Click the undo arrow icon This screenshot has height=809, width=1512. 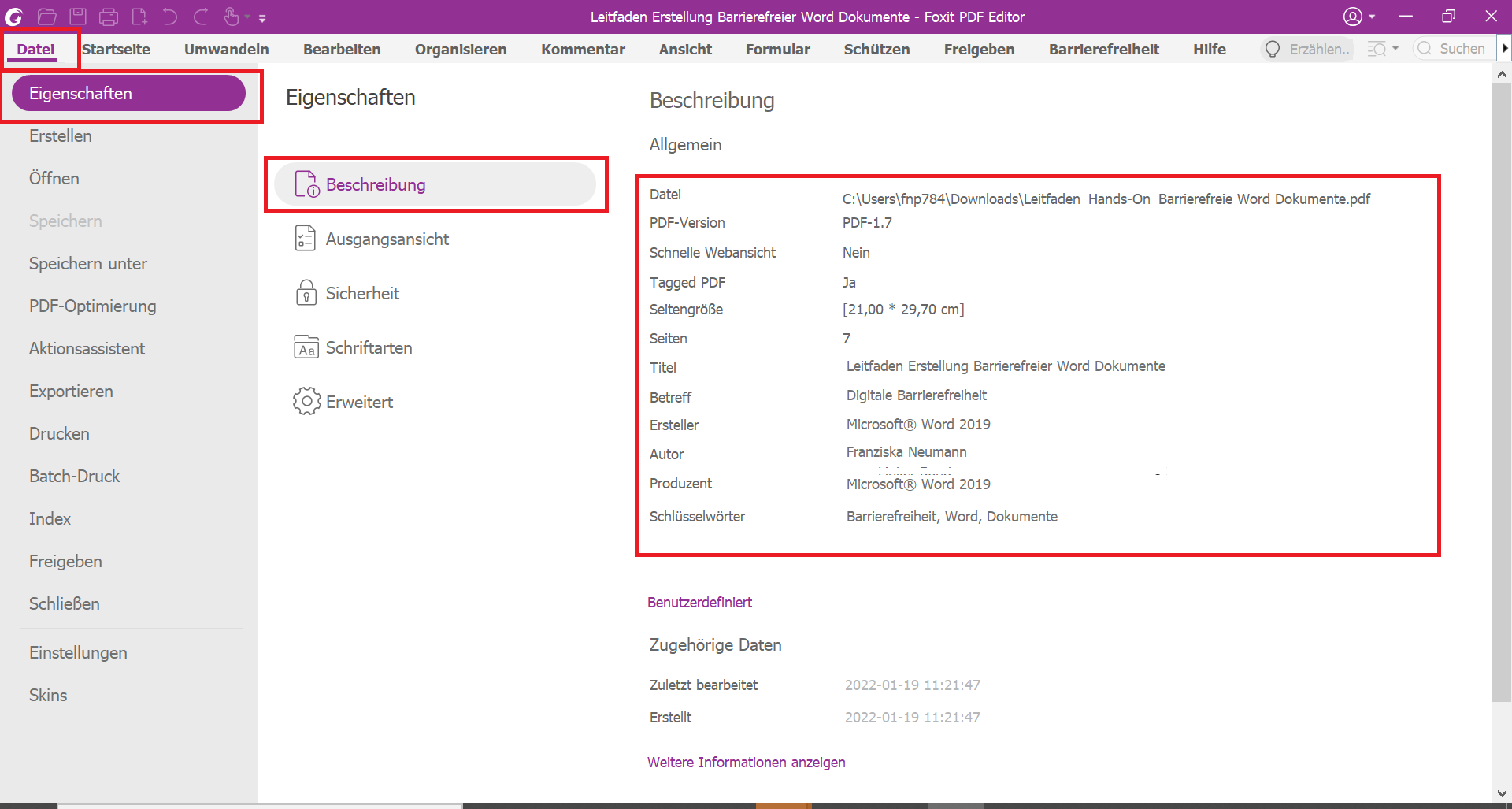pos(170,17)
